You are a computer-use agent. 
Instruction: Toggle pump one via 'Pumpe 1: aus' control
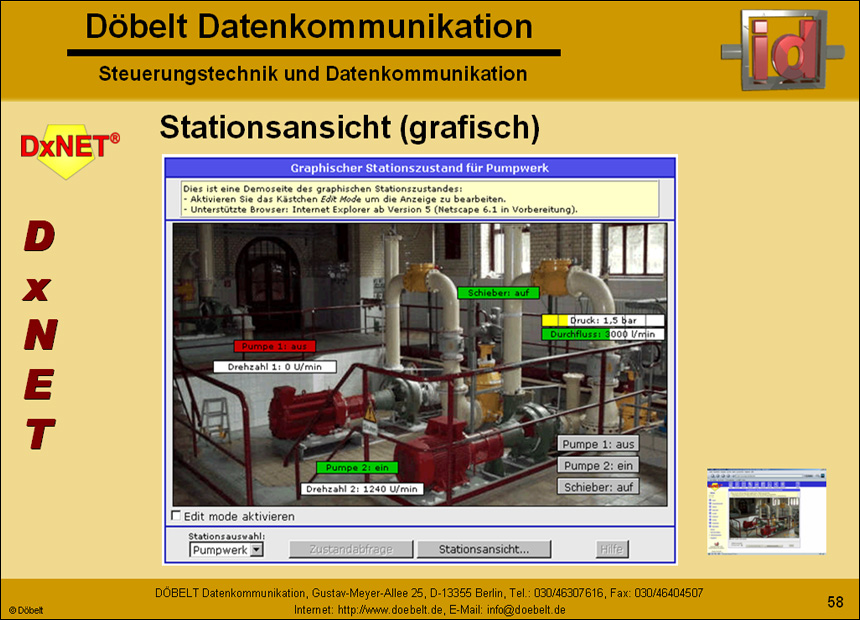(598, 443)
